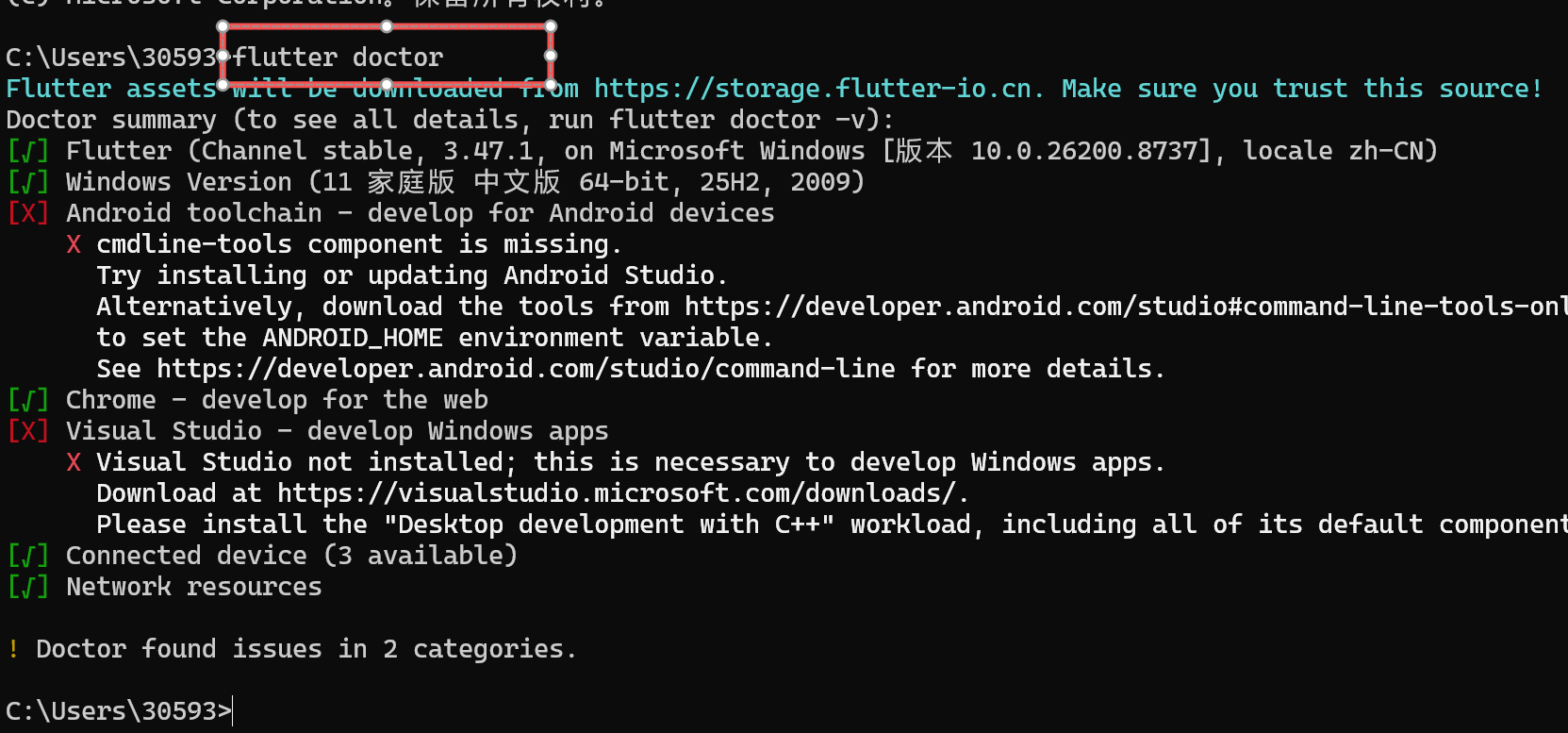Image resolution: width=1568 pixels, height=733 pixels.
Task: Select the right-middle handle of the red rectangle
Action: click(x=551, y=56)
